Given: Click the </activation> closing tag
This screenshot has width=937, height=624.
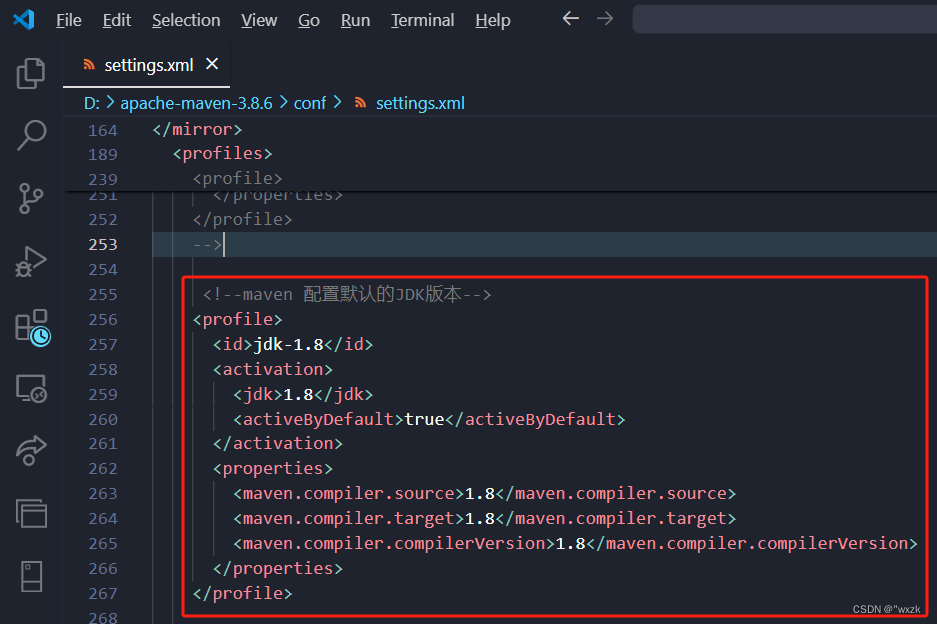Looking at the screenshot, I should click(x=278, y=443).
